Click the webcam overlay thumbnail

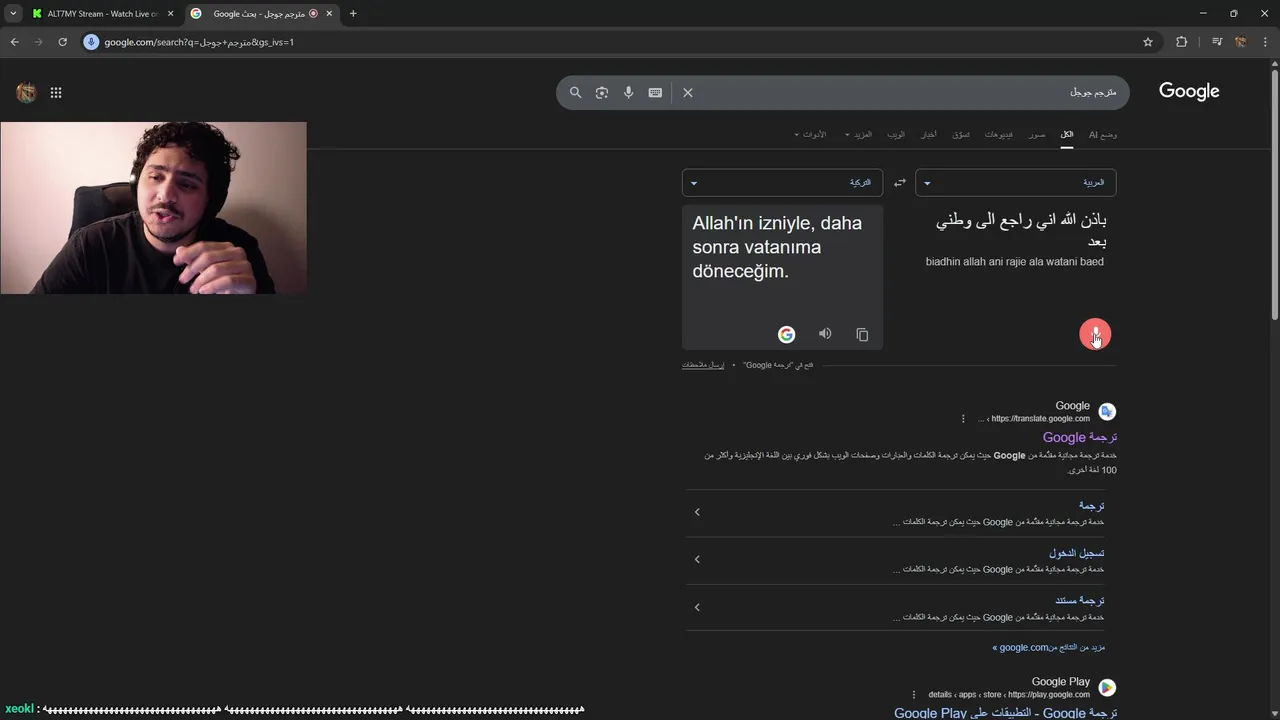(153, 208)
